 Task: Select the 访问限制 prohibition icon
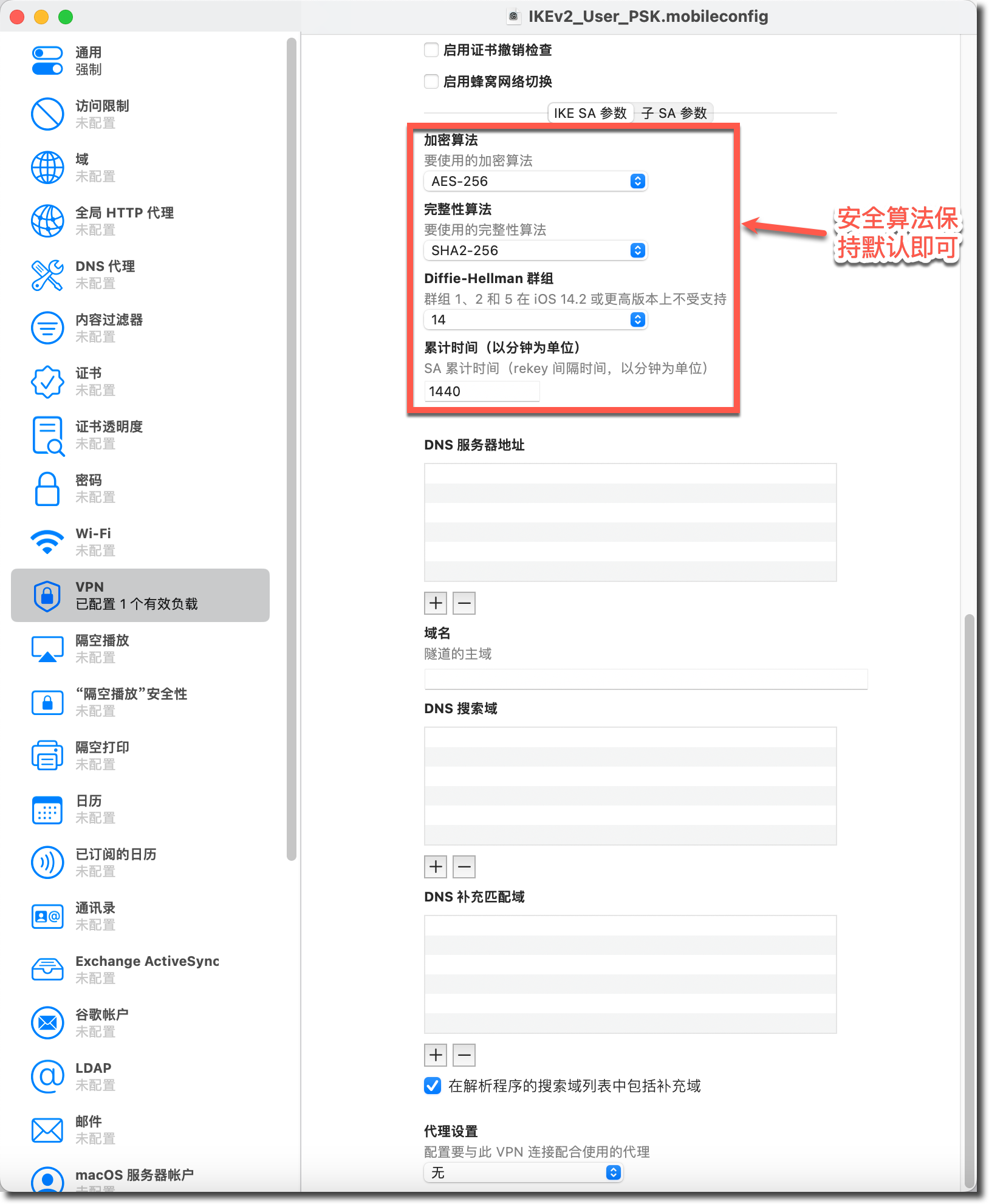[x=47, y=114]
